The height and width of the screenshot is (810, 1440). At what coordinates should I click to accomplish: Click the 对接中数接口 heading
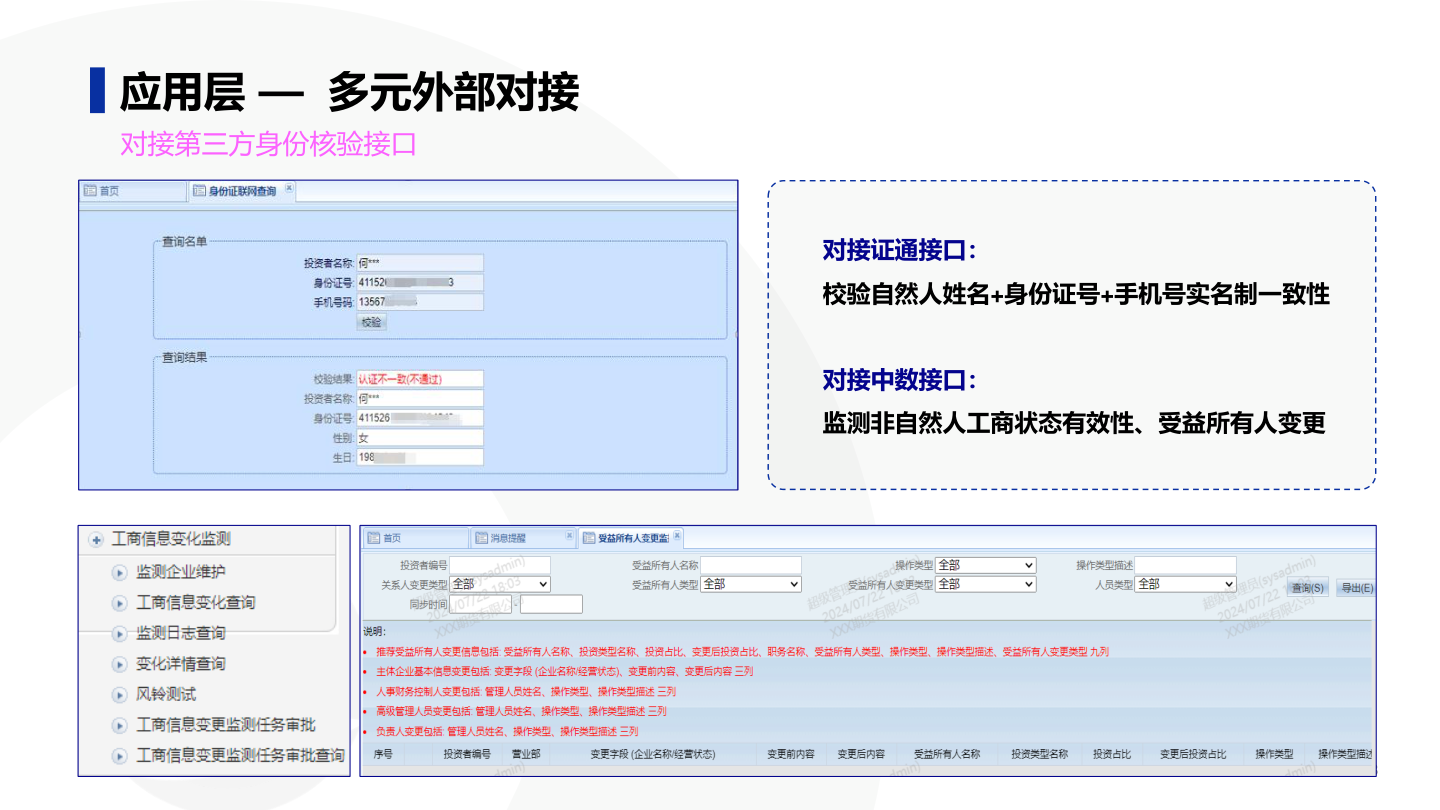[898, 380]
